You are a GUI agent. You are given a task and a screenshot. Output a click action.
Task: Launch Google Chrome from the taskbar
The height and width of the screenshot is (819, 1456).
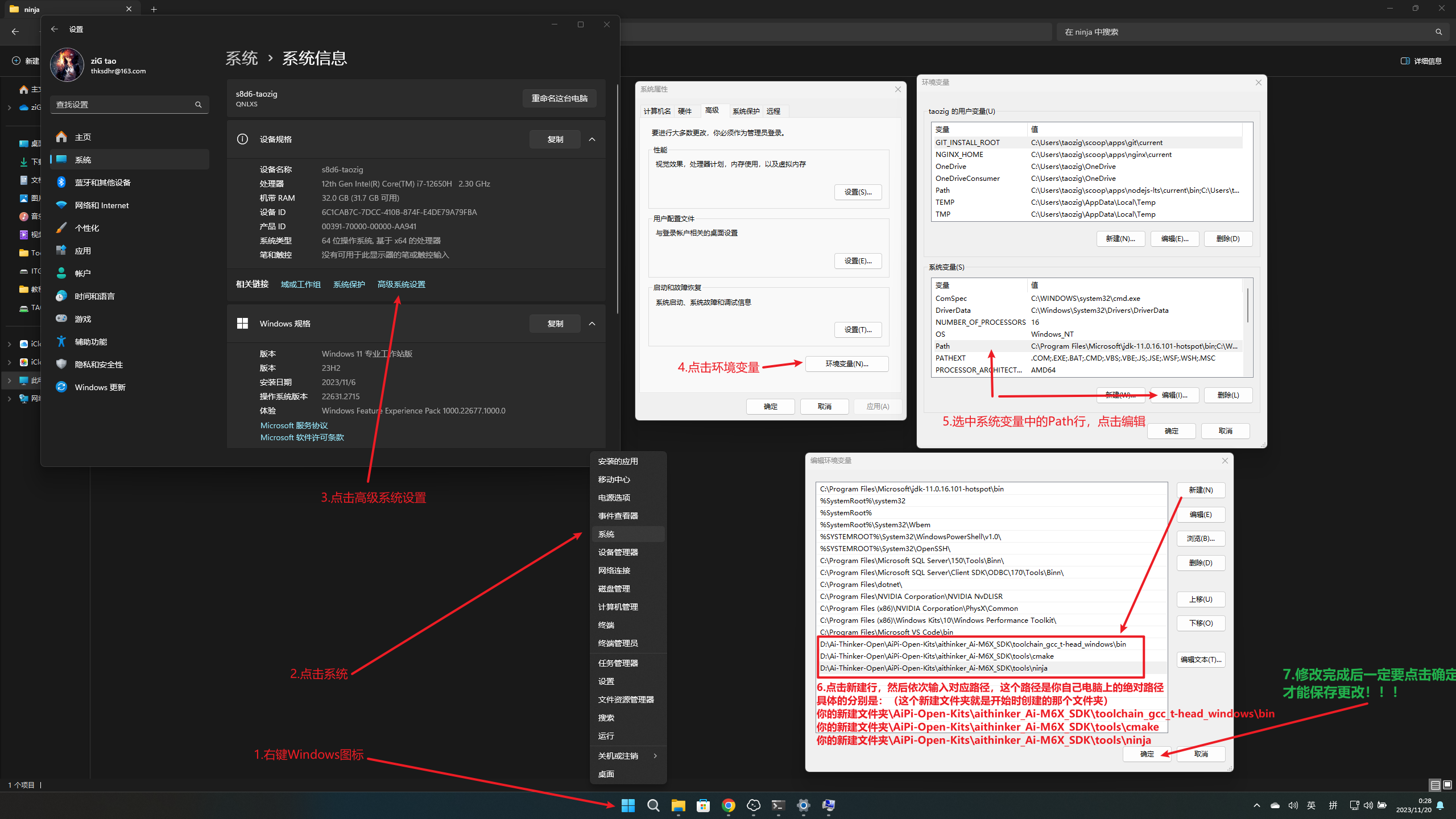728,805
